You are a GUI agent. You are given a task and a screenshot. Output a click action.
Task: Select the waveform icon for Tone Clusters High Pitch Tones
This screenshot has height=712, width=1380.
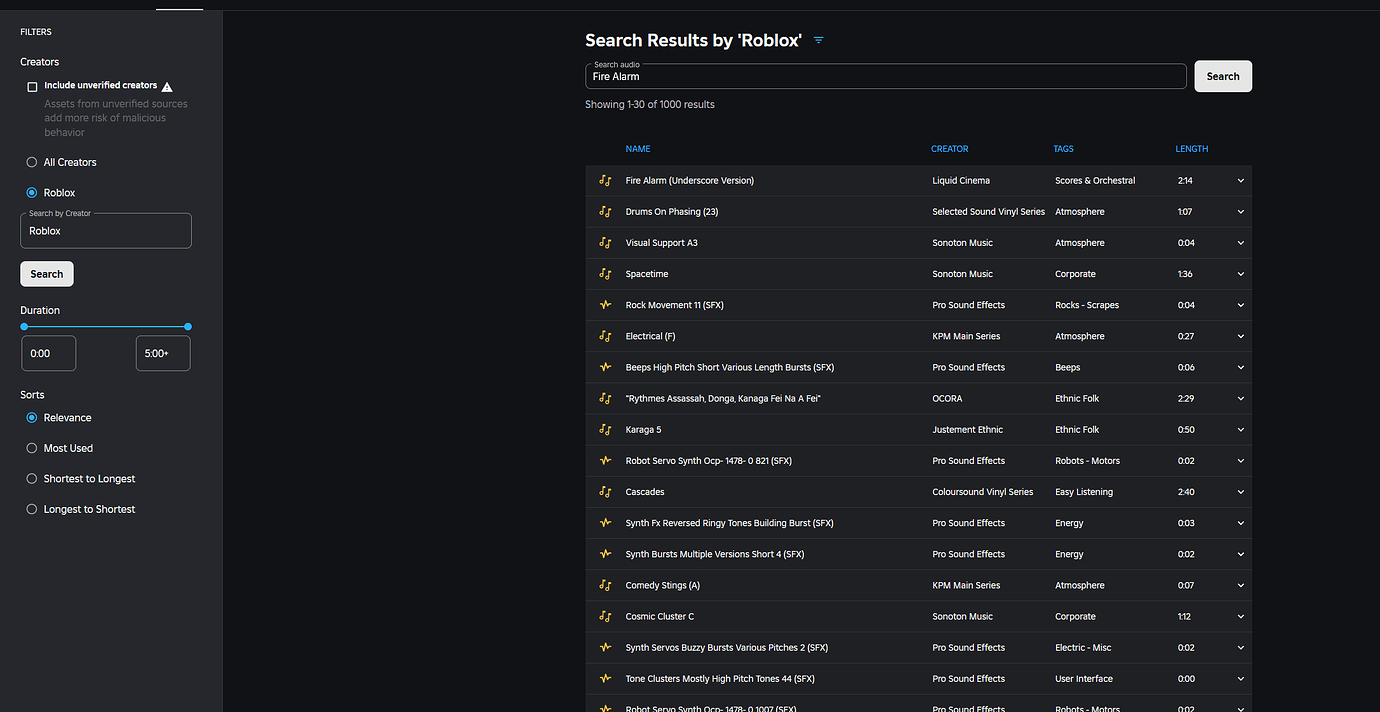pyautogui.click(x=605, y=678)
